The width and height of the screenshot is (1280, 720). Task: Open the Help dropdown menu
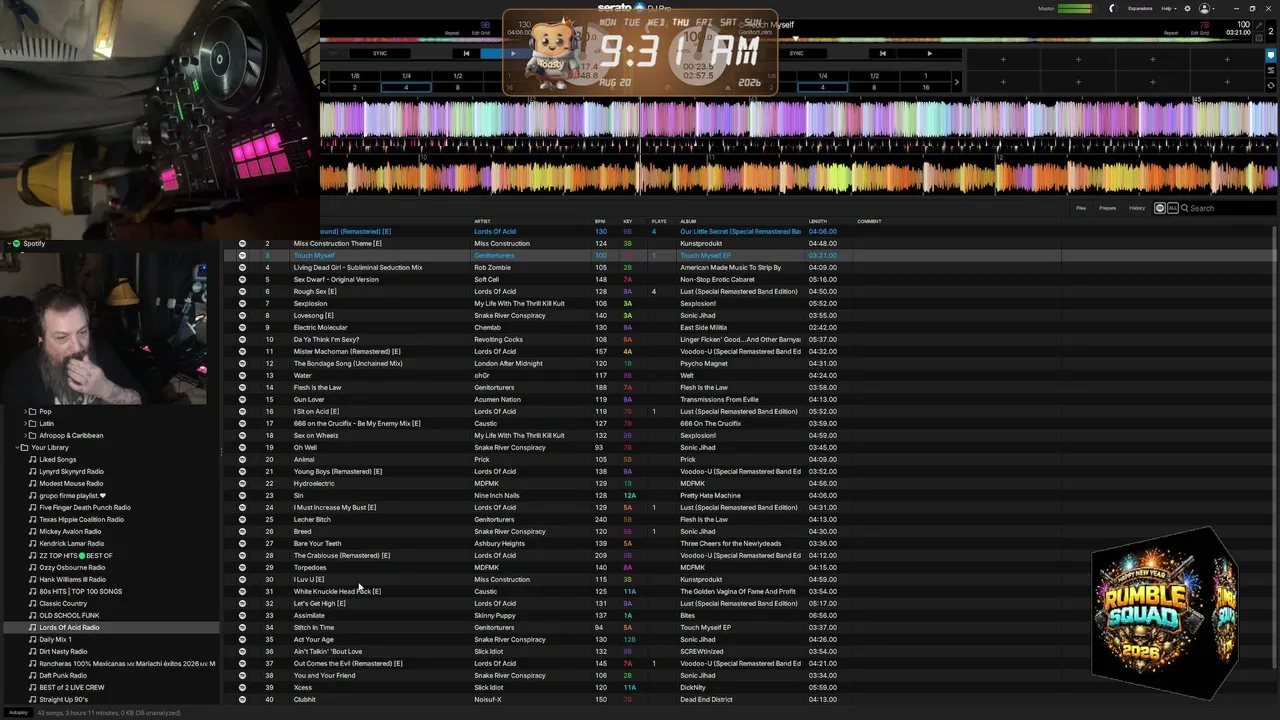tap(1169, 8)
